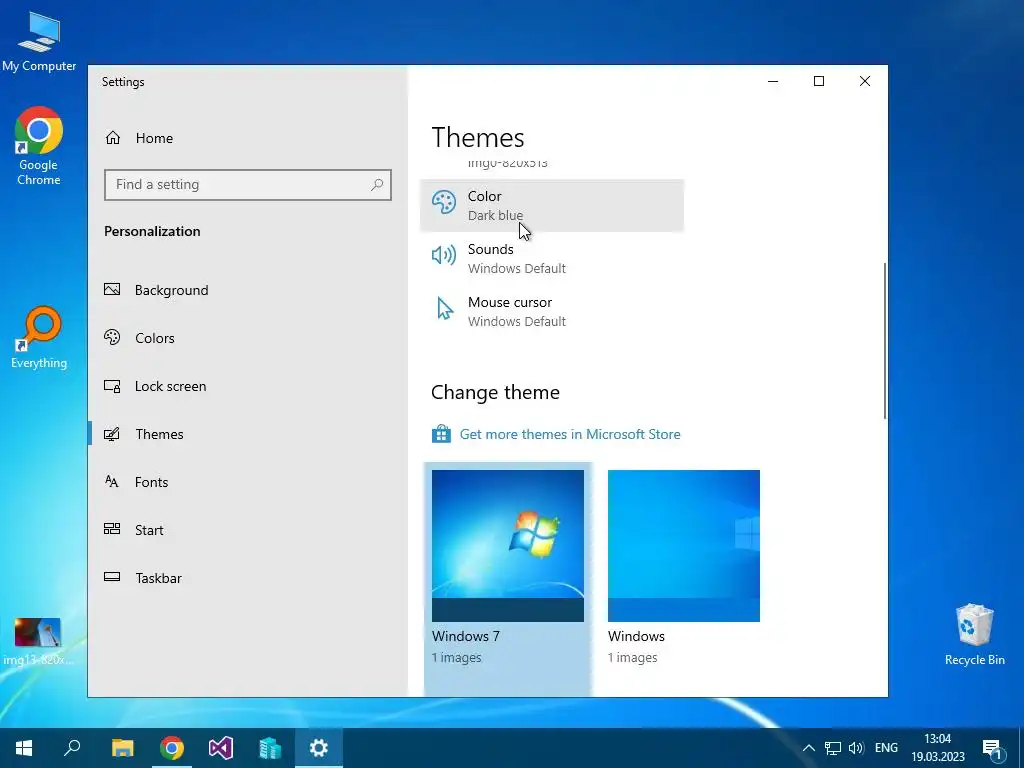Open Color Dark blue theme option
1024x768 pixels.
pyautogui.click(x=552, y=205)
